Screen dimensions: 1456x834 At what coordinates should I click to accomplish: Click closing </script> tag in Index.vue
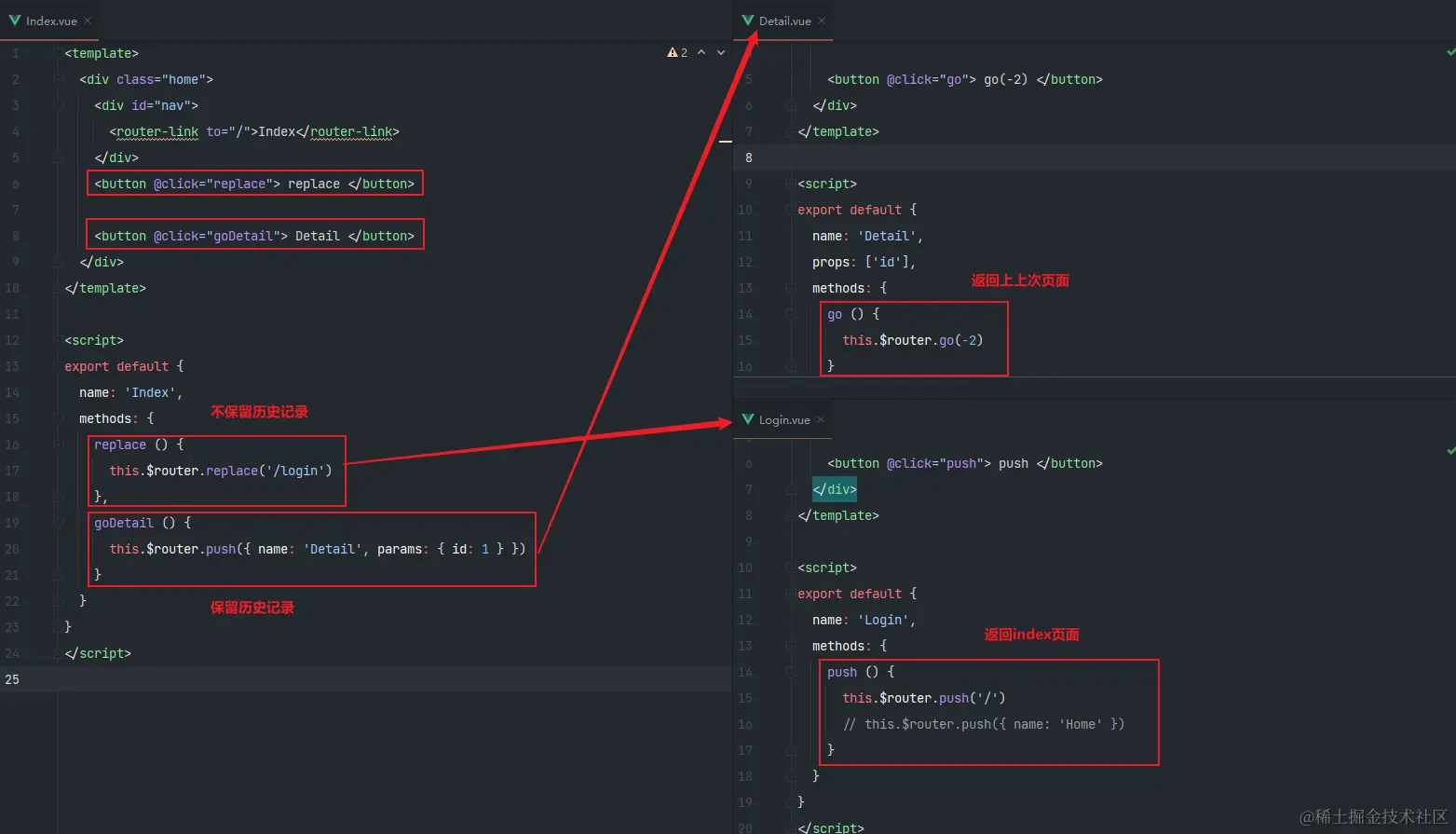tap(98, 653)
